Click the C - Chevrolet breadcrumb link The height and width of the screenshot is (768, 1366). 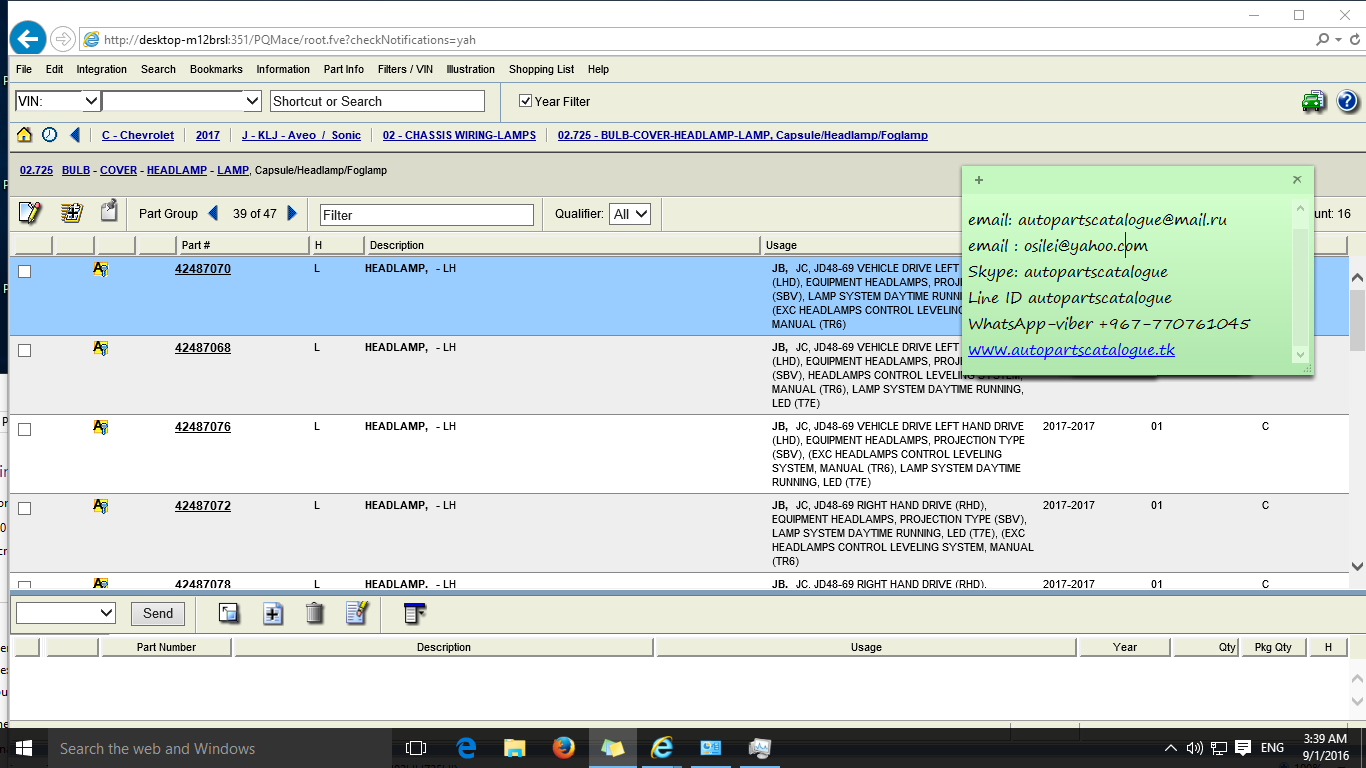click(138, 135)
